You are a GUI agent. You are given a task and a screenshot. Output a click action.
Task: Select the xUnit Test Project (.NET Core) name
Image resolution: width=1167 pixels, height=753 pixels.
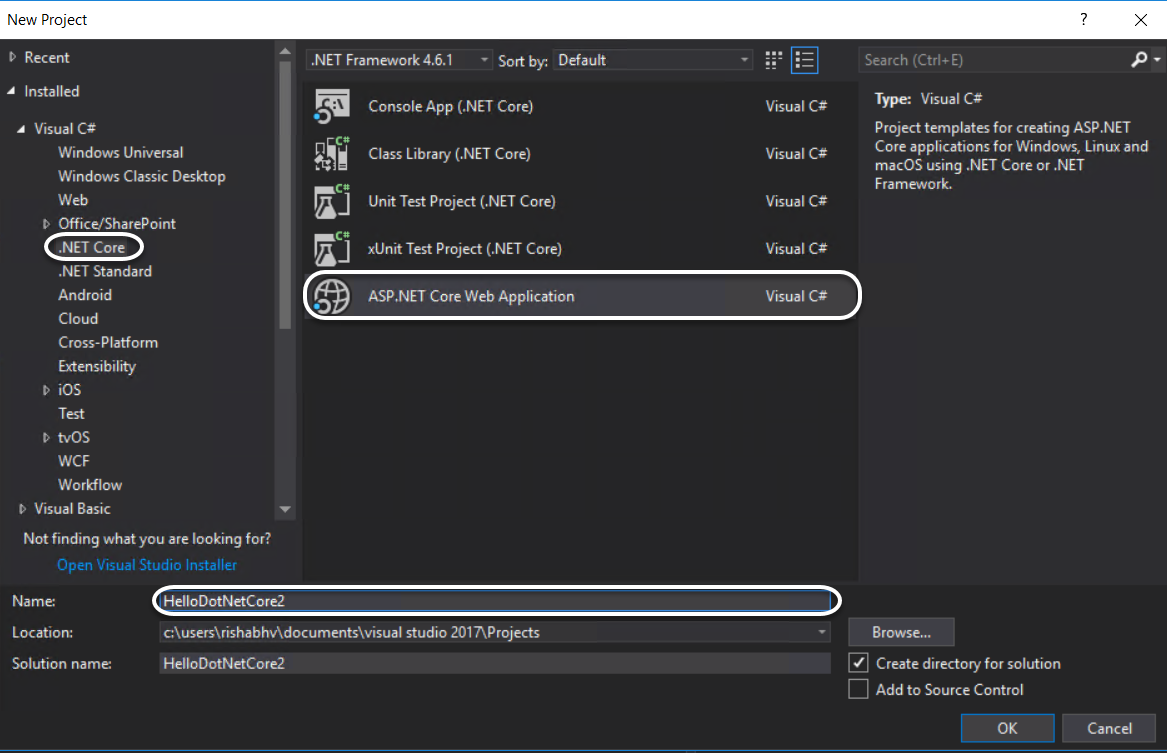pyautogui.click(x=464, y=249)
